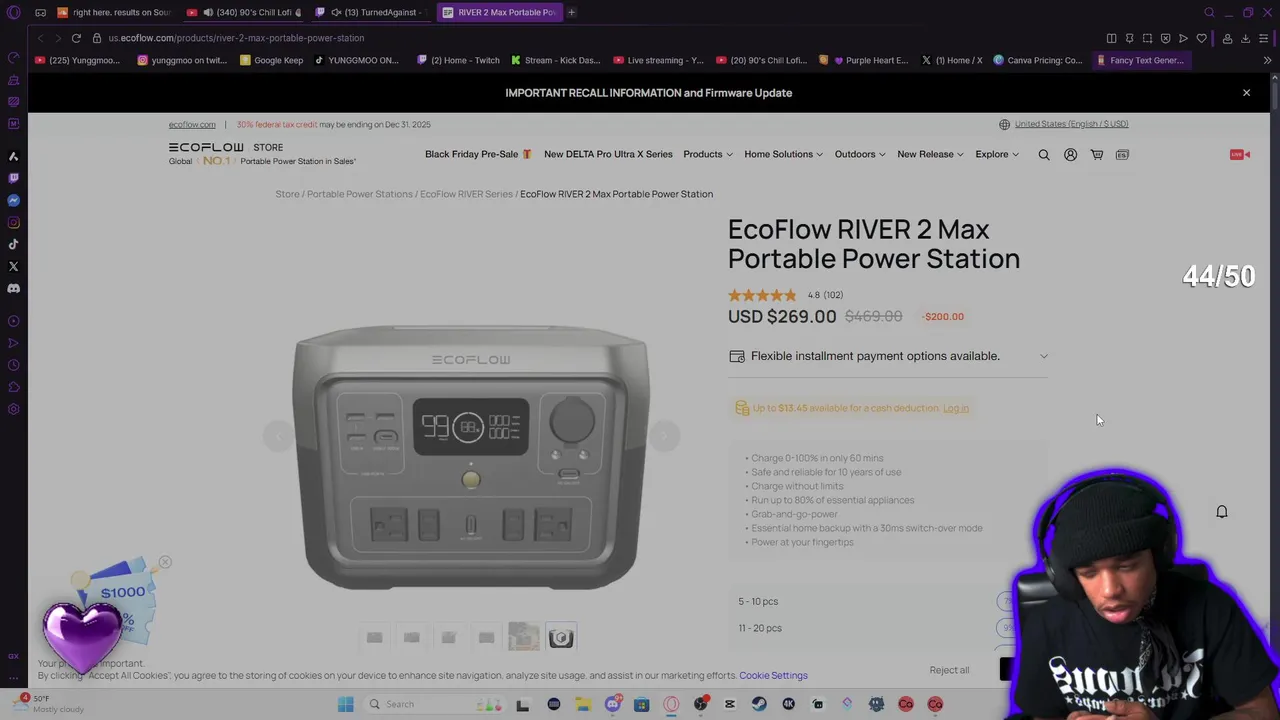Show previous product image arrow
Image resolution: width=1280 pixels, height=720 pixels.
click(279, 436)
